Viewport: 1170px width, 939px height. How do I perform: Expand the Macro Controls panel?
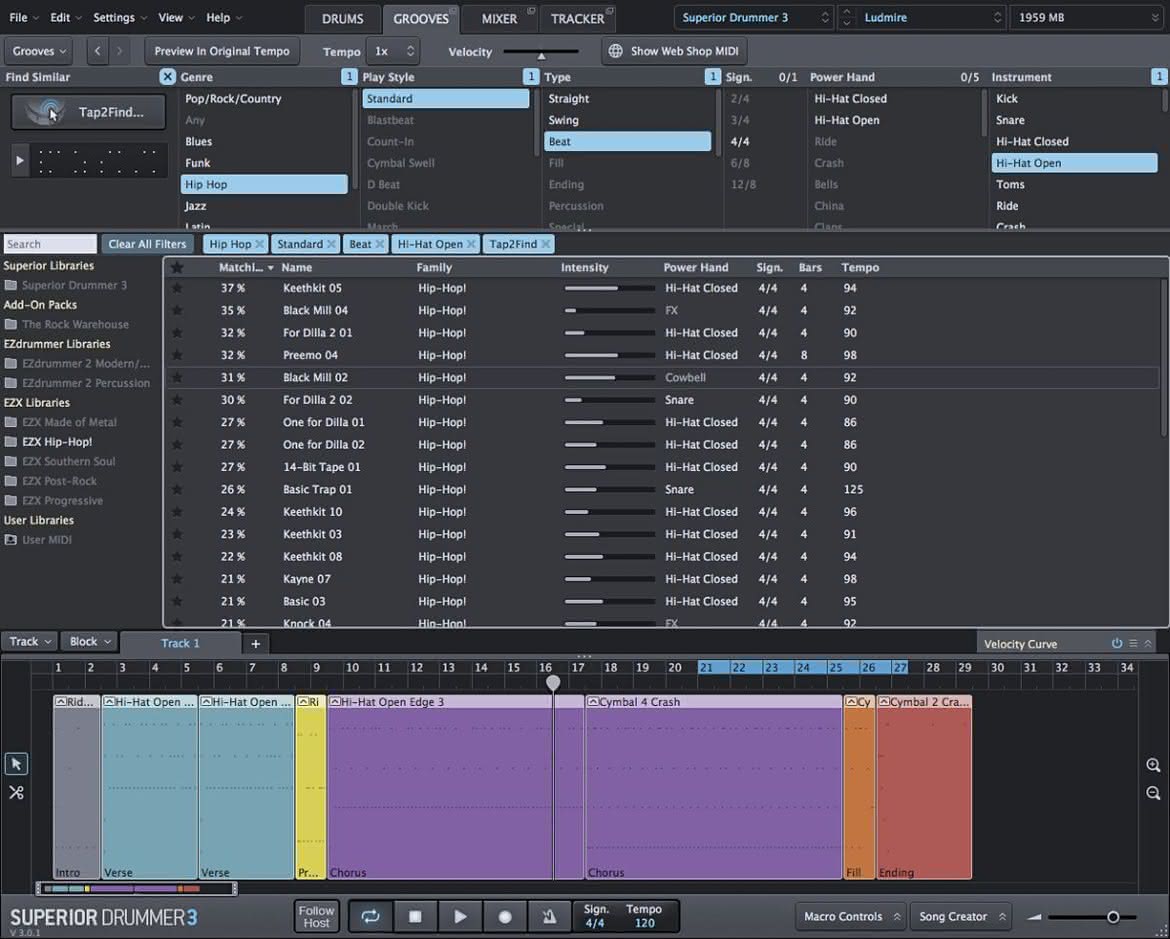[x=851, y=917]
